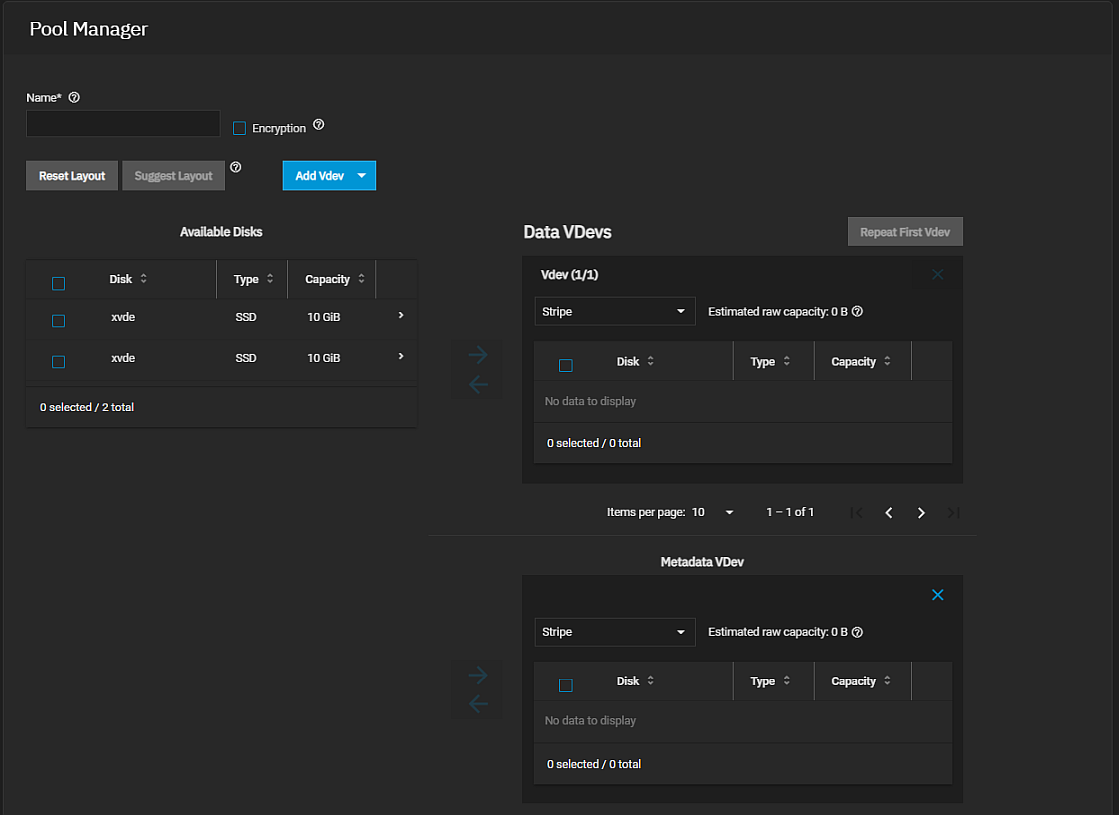The image size is (1119, 815).
Task: Click right arrow to add disks to Data VDev
Action: click(478, 355)
